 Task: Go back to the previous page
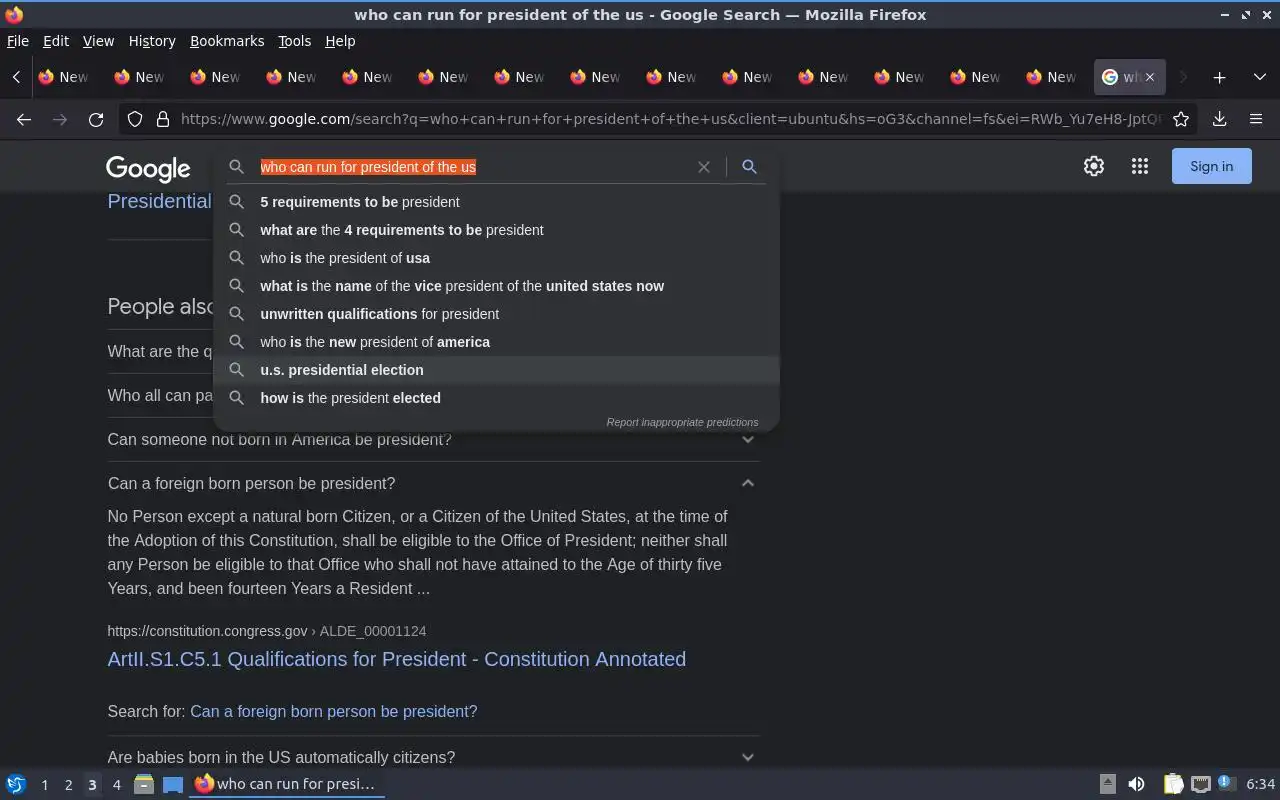[24, 119]
